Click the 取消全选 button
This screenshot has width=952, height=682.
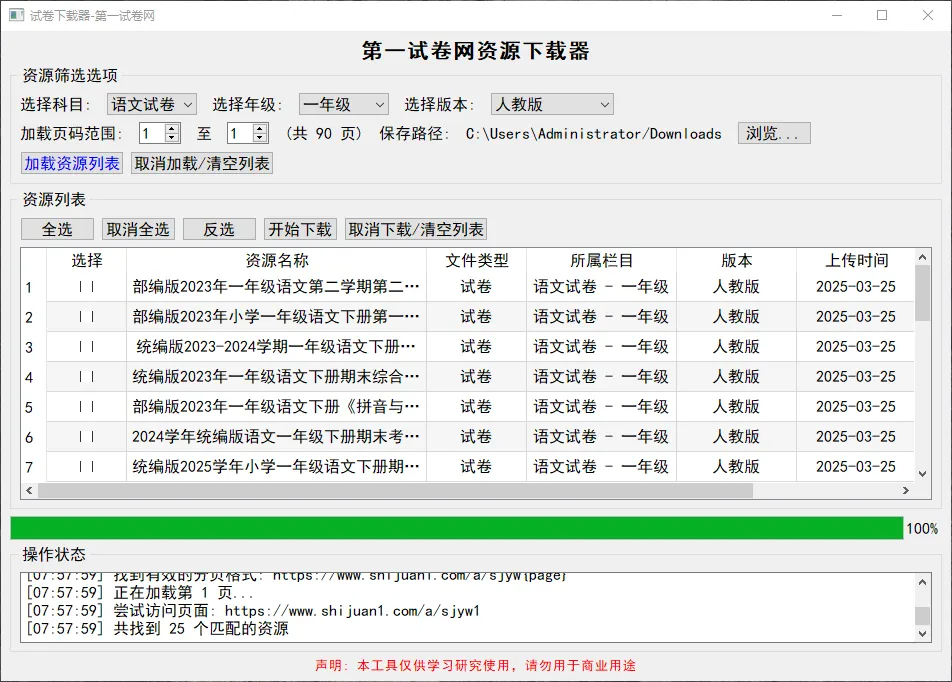click(x=138, y=230)
